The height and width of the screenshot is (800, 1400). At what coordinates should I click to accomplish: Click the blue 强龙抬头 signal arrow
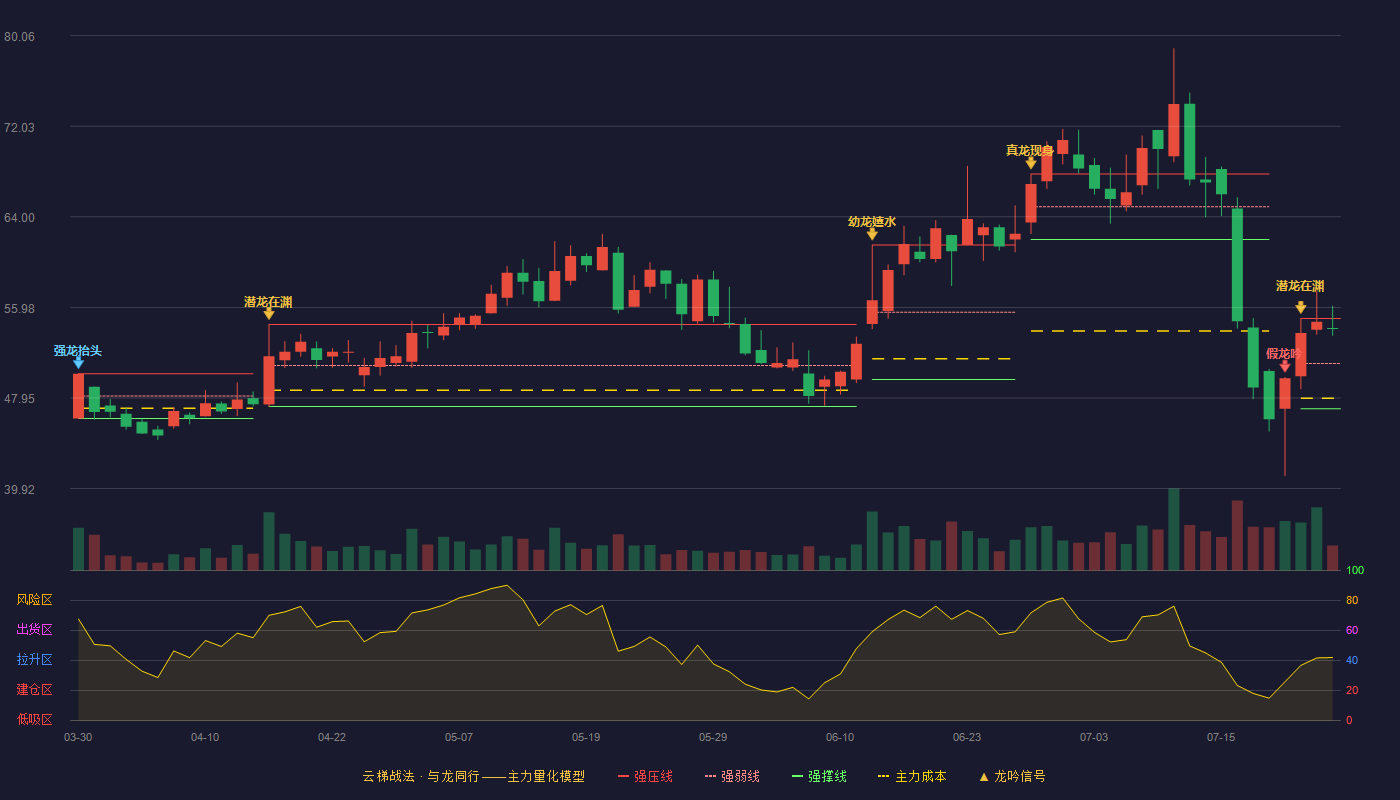pos(78,363)
